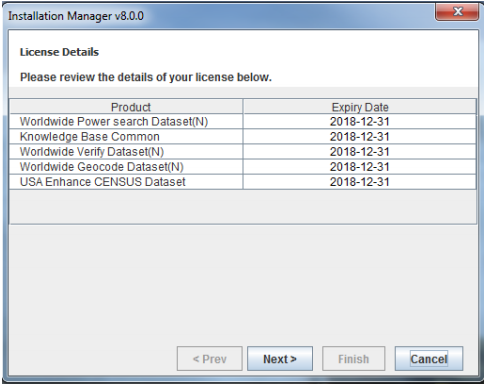
Task: Select the Worldwide Verify Dataset(N) row
Action: [243, 152]
